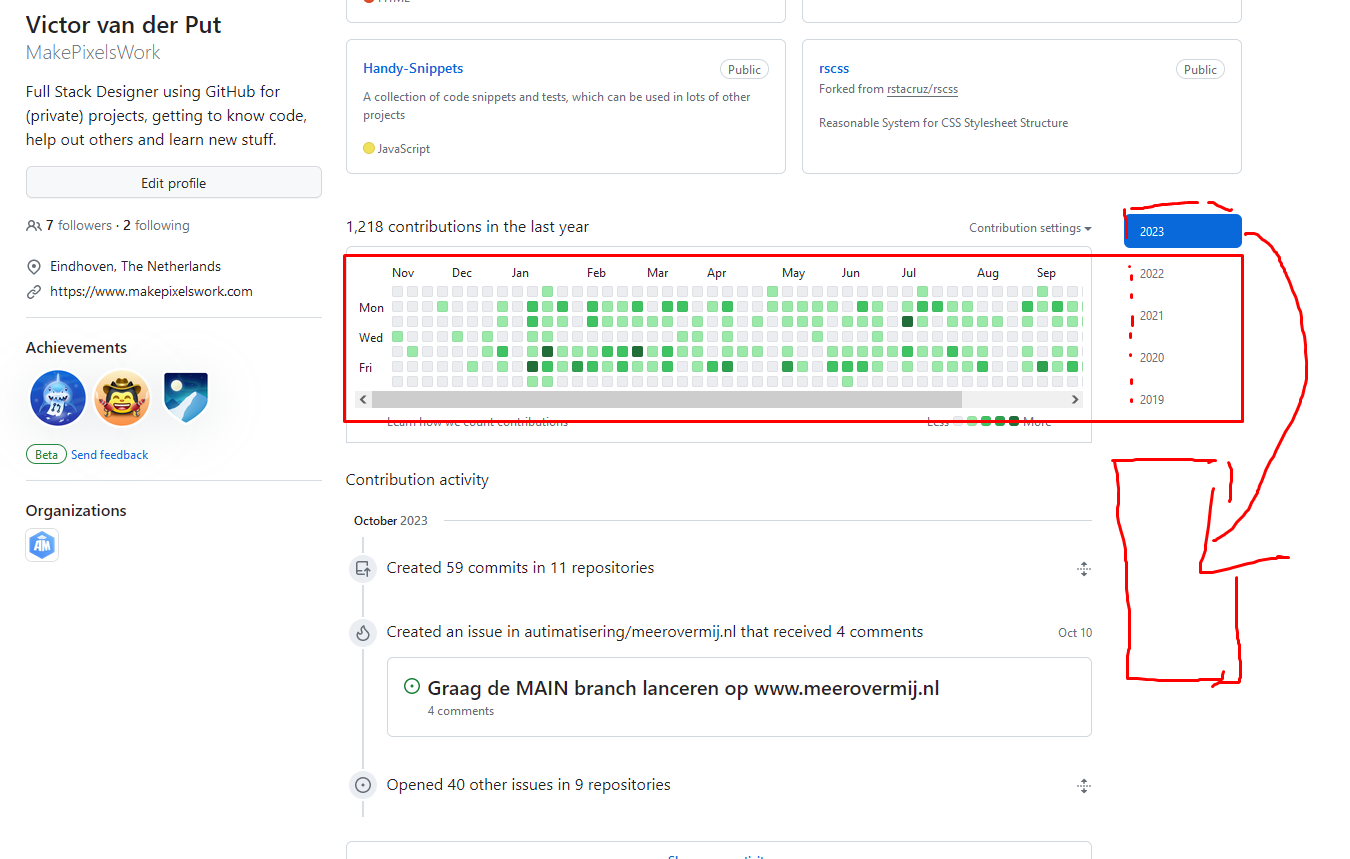
Task: Click the commit icon beside 'Created 59 commits'
Action: click(362, 568)
